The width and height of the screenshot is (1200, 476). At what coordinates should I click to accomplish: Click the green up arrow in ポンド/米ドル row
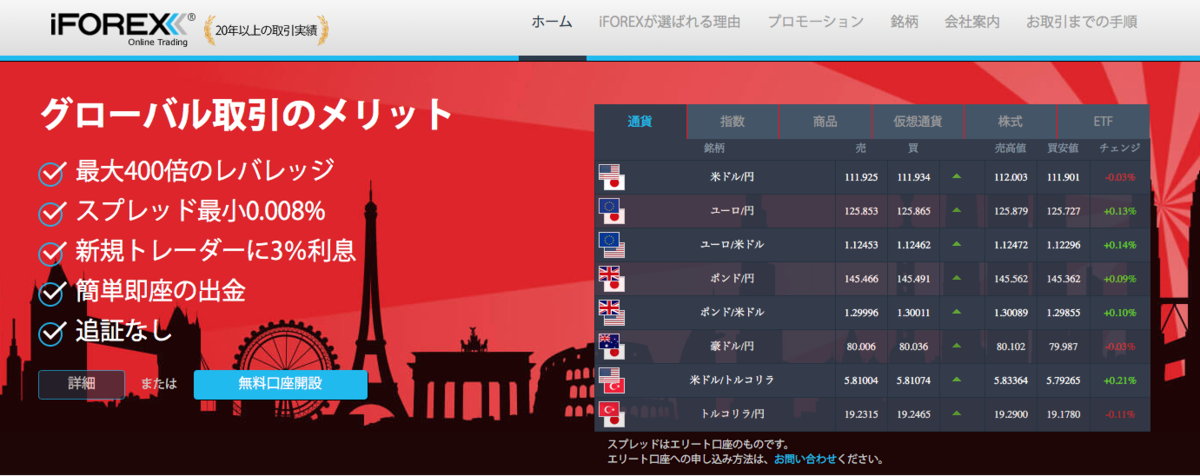957,312
